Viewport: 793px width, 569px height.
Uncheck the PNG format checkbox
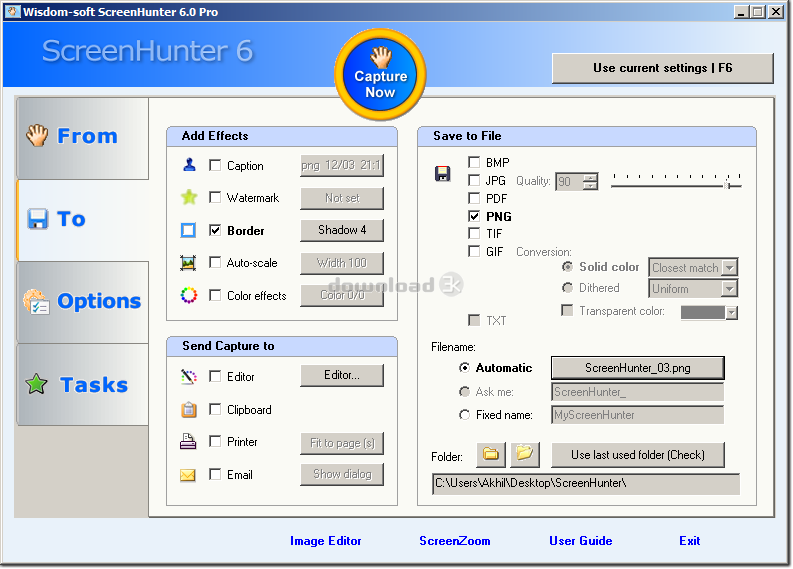point(474,216)
